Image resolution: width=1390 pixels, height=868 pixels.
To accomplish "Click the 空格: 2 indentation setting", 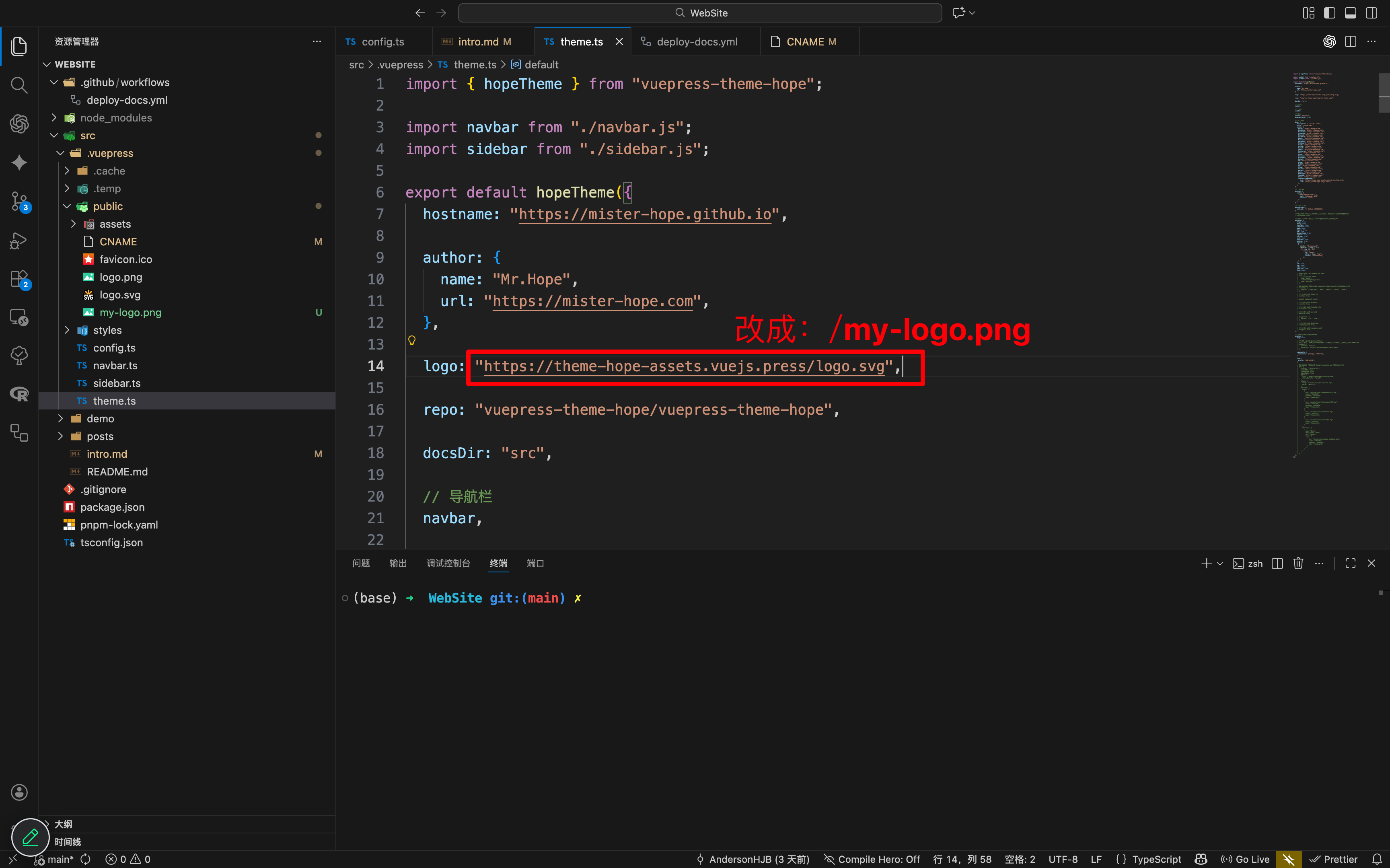I will pyautogui.click(x=1020, y=859).
